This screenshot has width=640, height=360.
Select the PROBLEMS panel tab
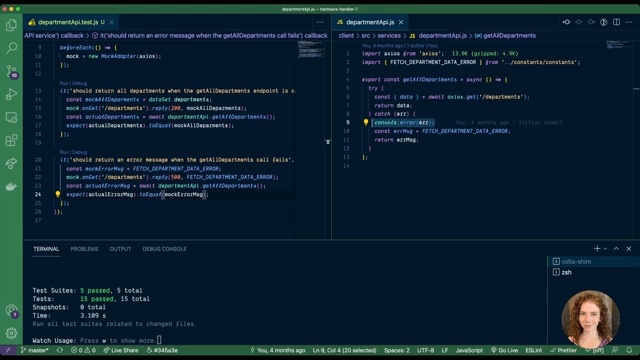click(84, 249)
